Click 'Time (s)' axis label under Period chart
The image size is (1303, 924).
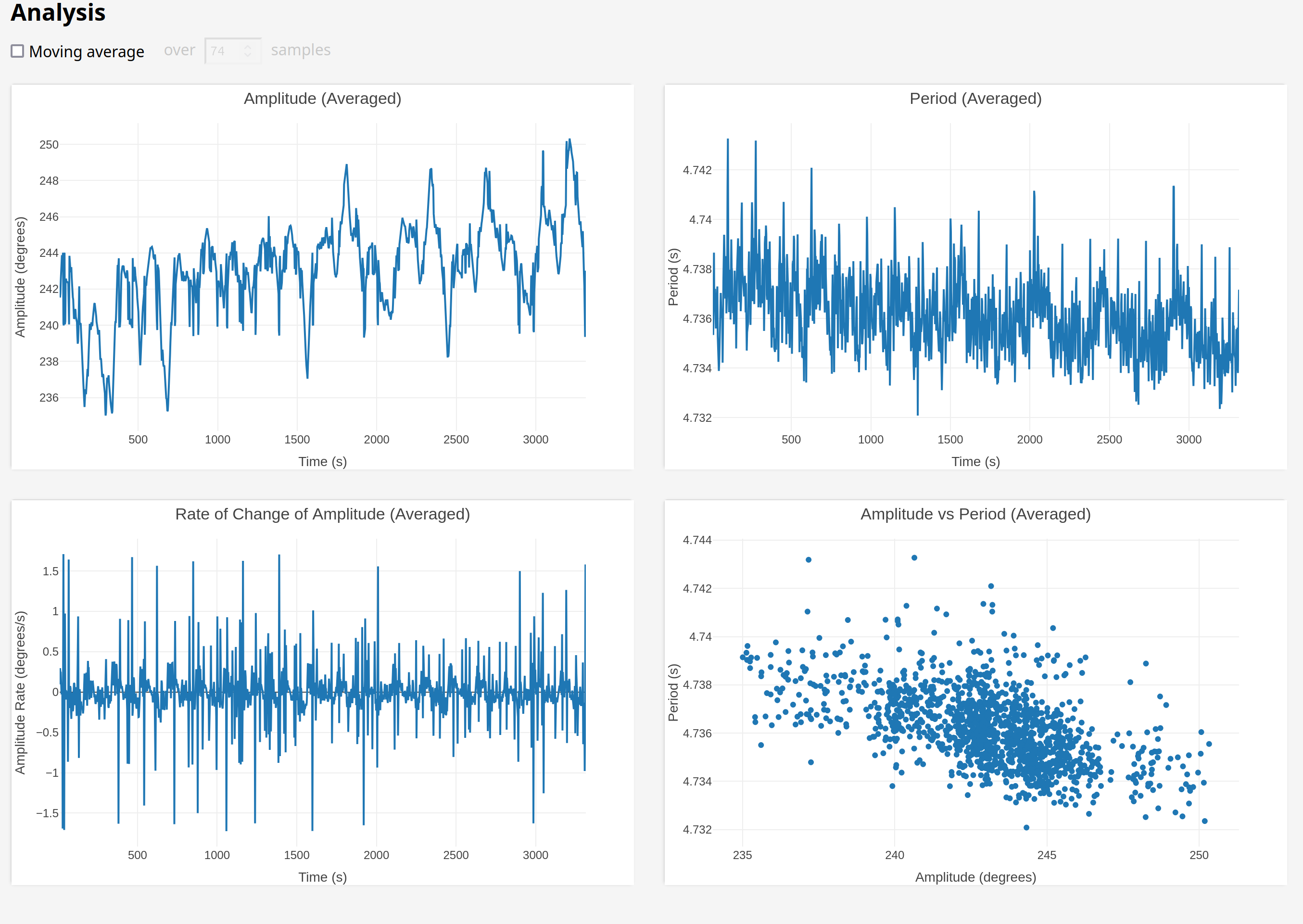(975, 461)
